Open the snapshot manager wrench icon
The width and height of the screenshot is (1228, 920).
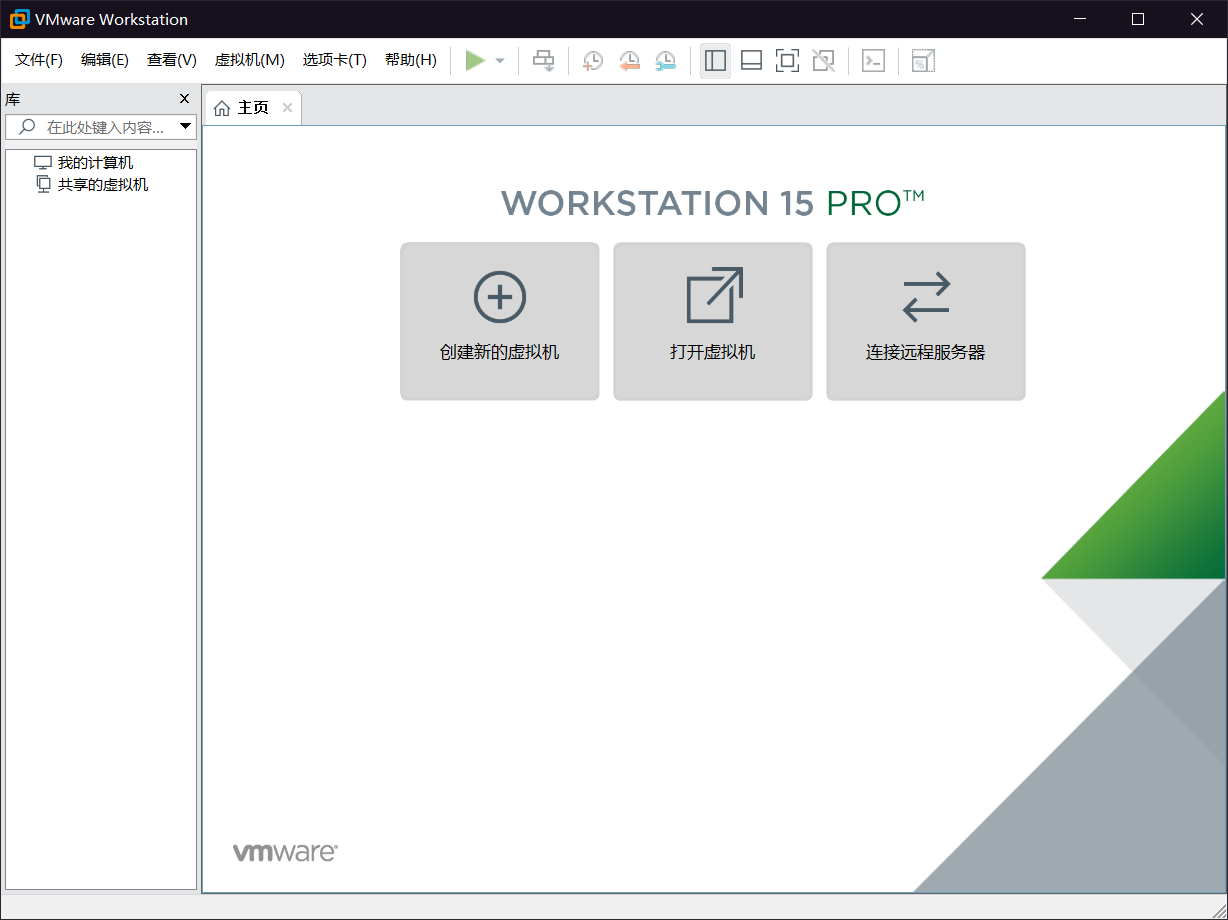tap(665, 61)
